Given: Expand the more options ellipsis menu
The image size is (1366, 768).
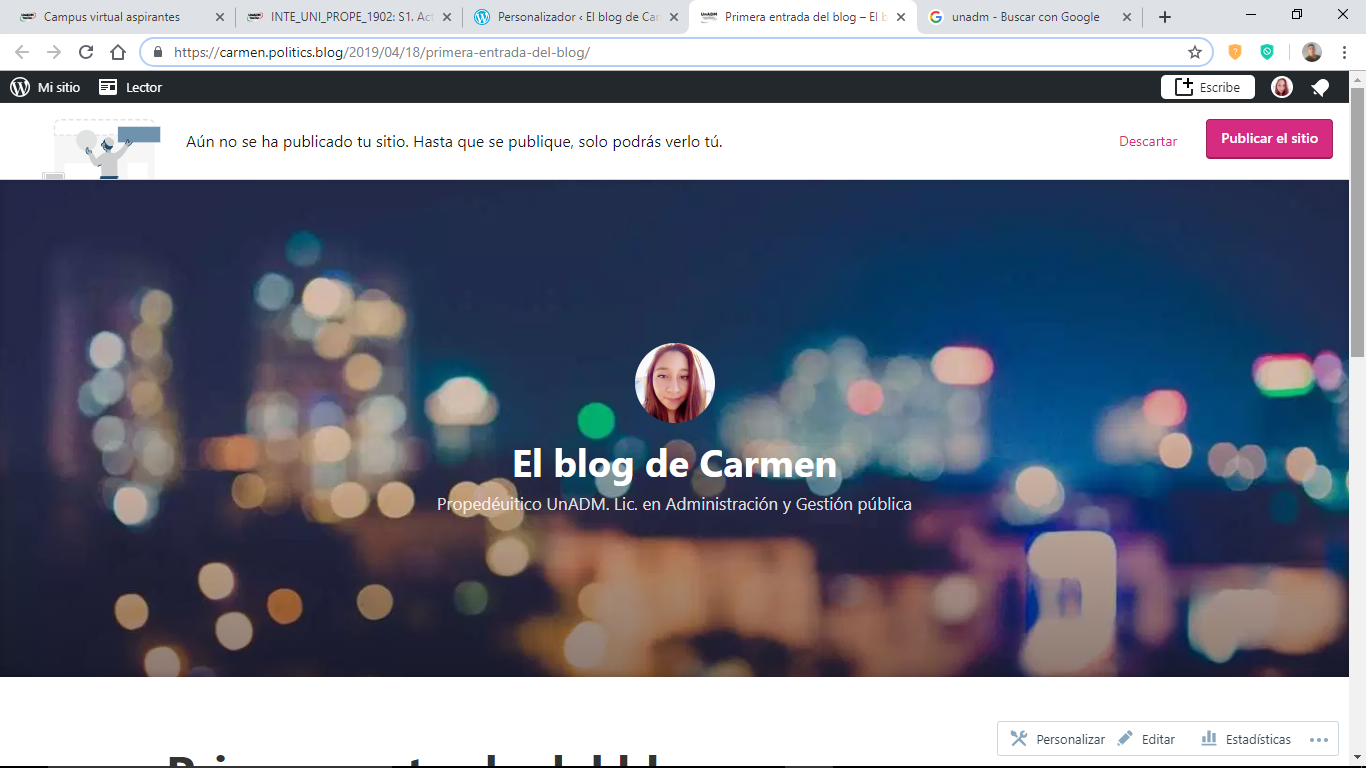Looking at the screenshot, I should pyautogui.click(x=1318, y=739).
